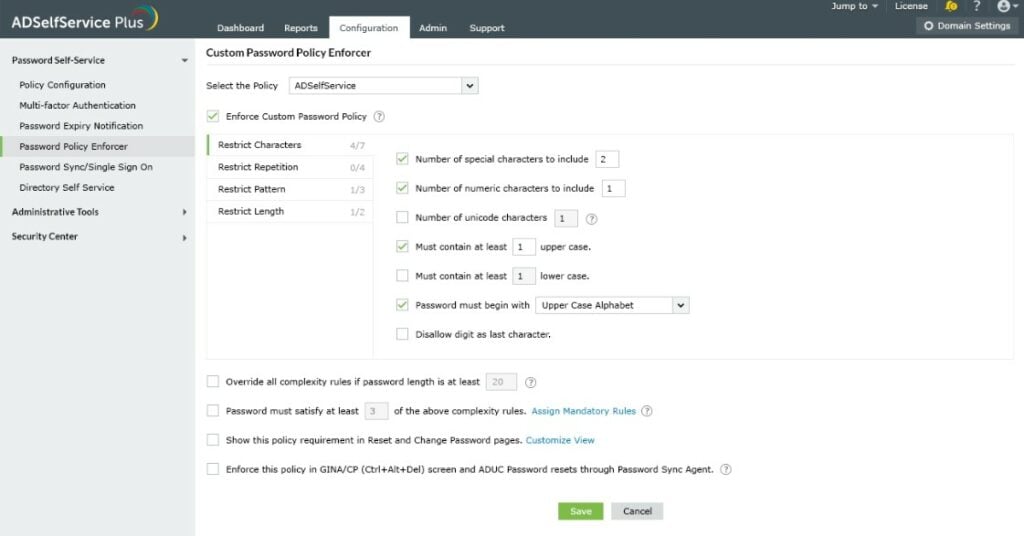
Task: Select Restrict Characters tab
Action: 290,145
